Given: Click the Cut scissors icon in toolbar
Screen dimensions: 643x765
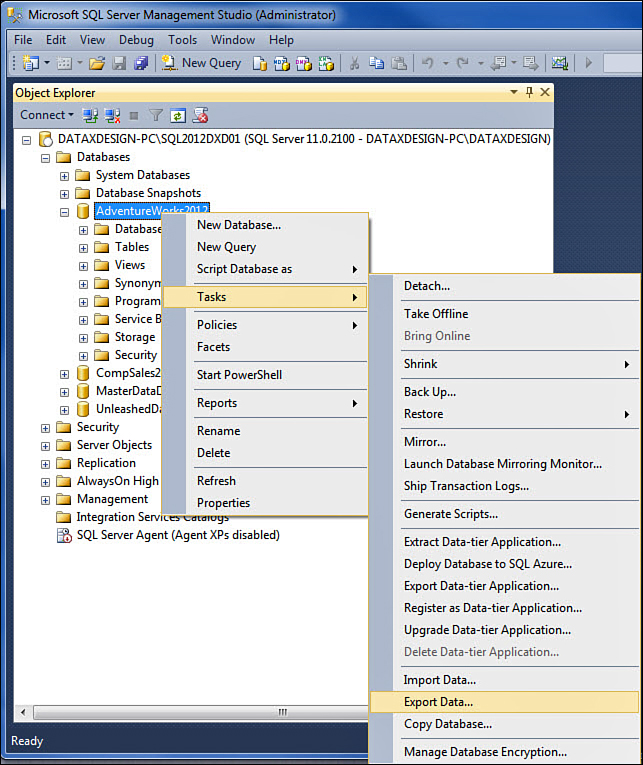Looking at the screenshot, I should point(354,63).
